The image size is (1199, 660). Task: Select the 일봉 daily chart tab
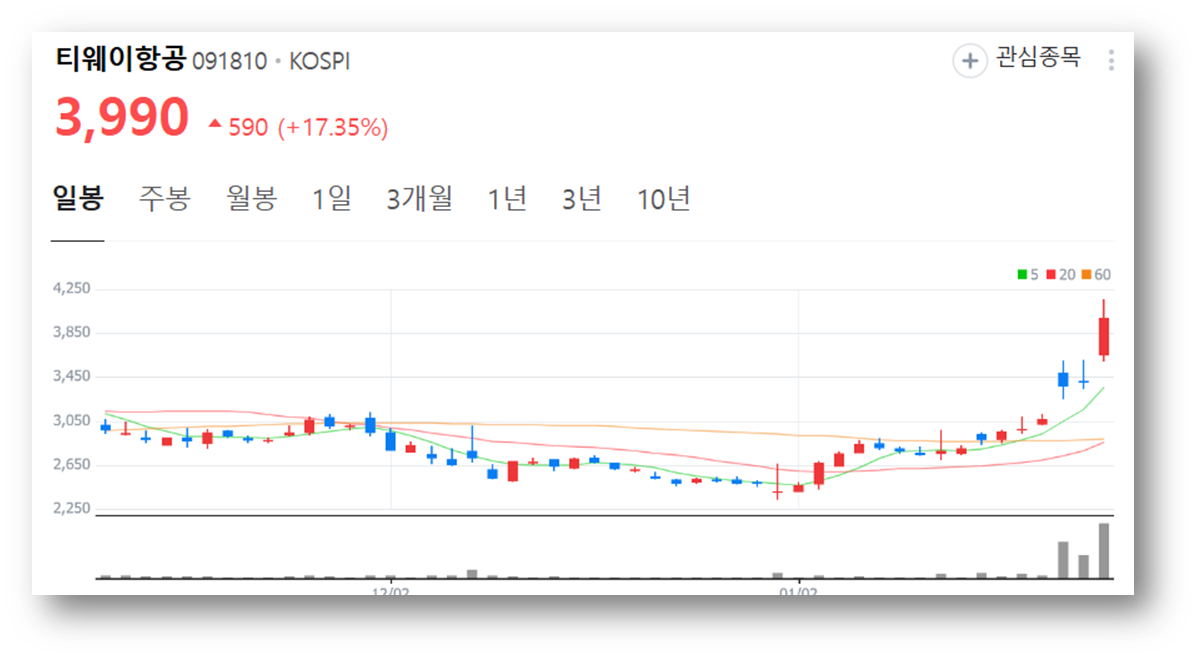tap(78, 199)
